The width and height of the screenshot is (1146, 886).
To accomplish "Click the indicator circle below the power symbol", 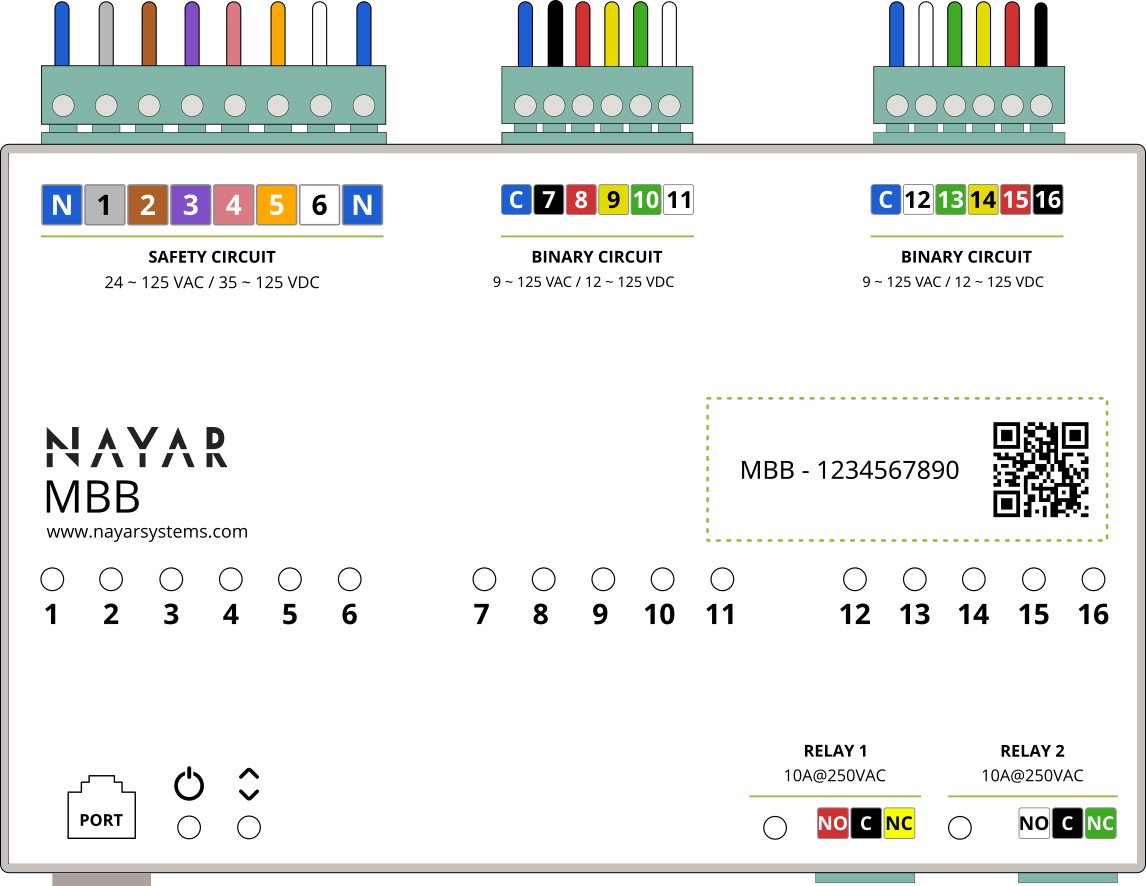I will 189,828.
